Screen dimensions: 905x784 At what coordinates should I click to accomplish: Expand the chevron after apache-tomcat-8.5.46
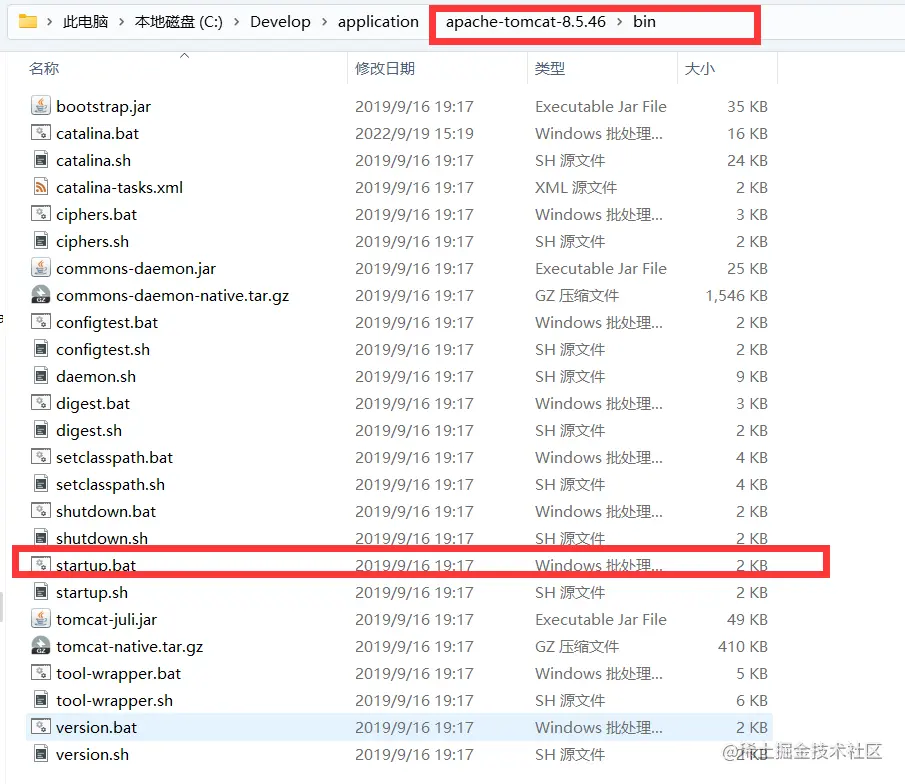tap(619, 22)
